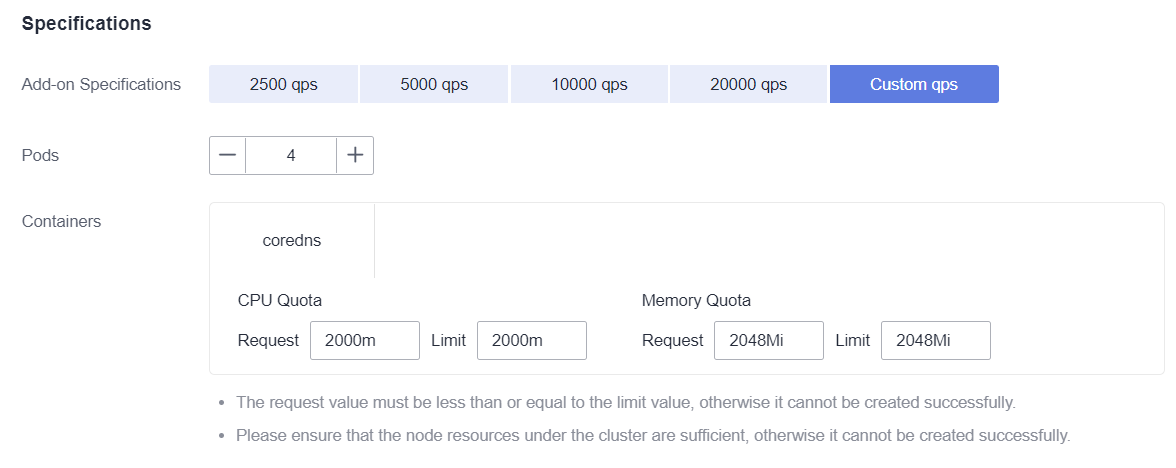Click the Containers label
1176x468 pixels.
click(x=62, y=221)
